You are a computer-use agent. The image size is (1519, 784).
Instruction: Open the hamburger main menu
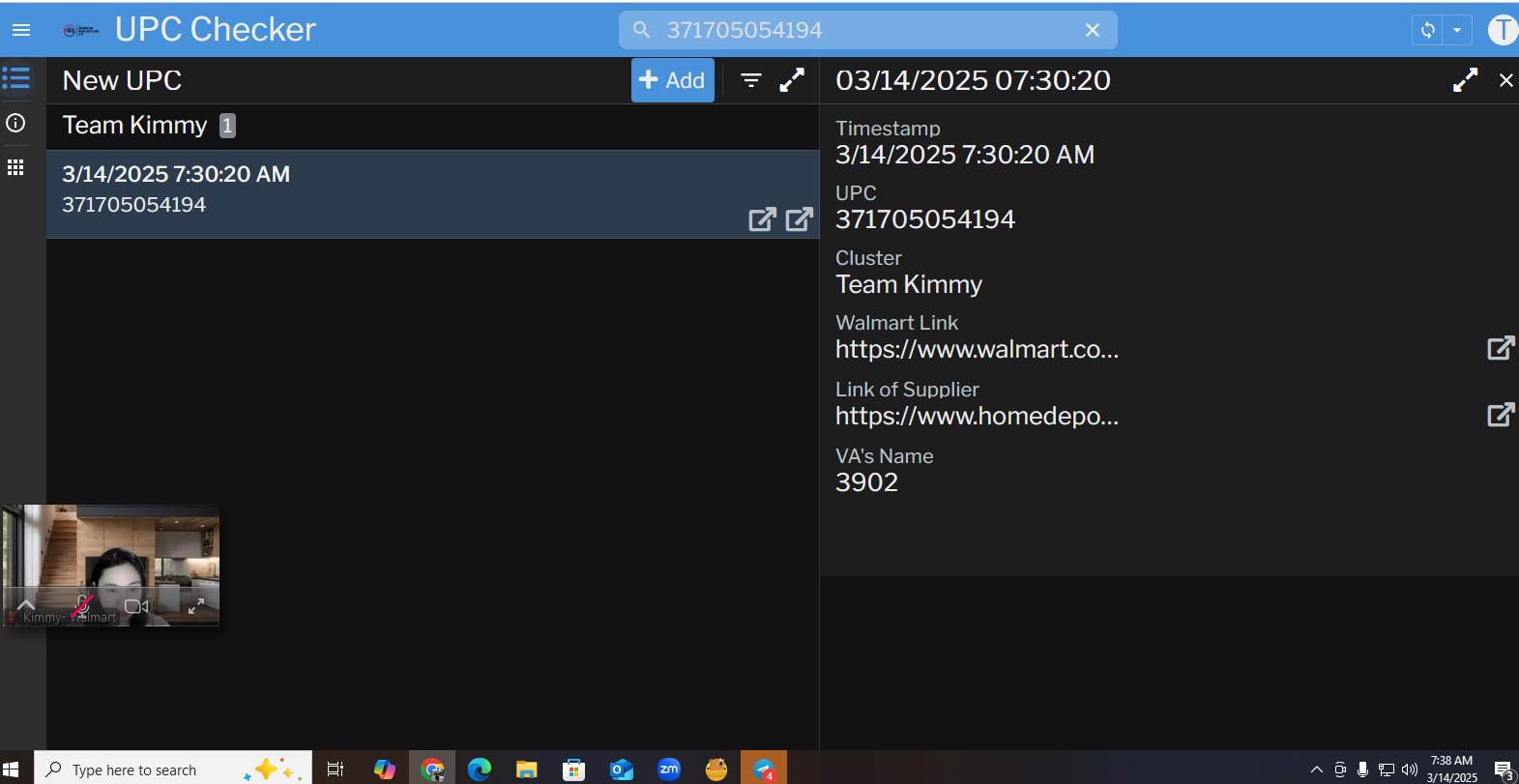pos(21,30)
